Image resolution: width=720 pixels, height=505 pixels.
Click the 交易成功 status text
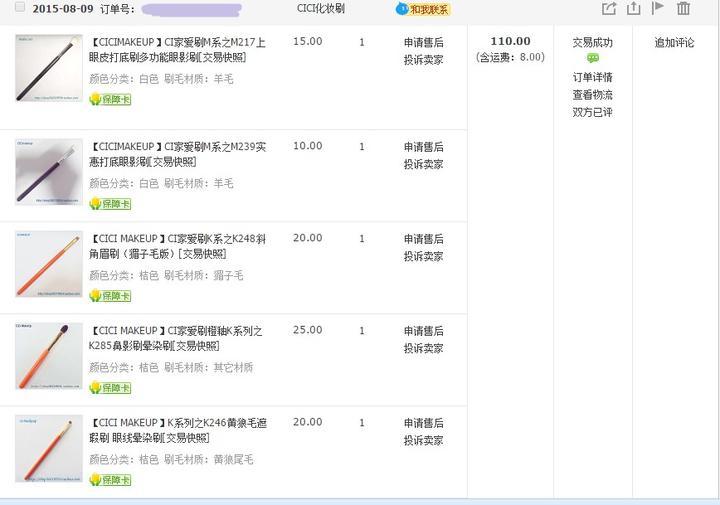(592, 43)
